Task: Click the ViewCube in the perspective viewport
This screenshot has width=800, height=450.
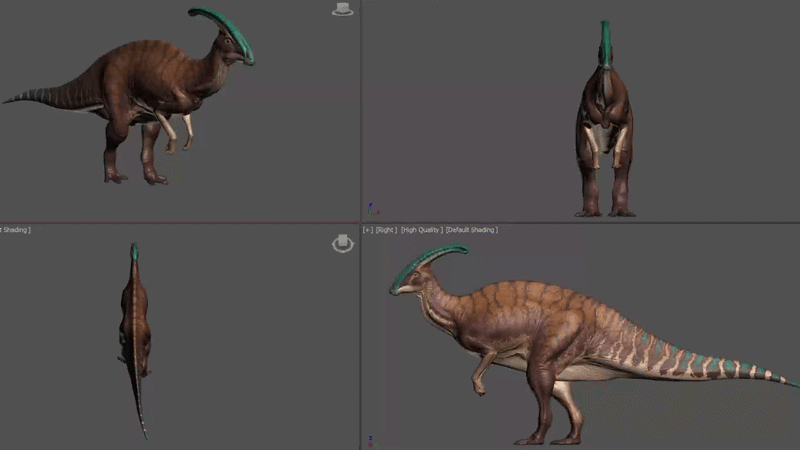Action: 342,9
